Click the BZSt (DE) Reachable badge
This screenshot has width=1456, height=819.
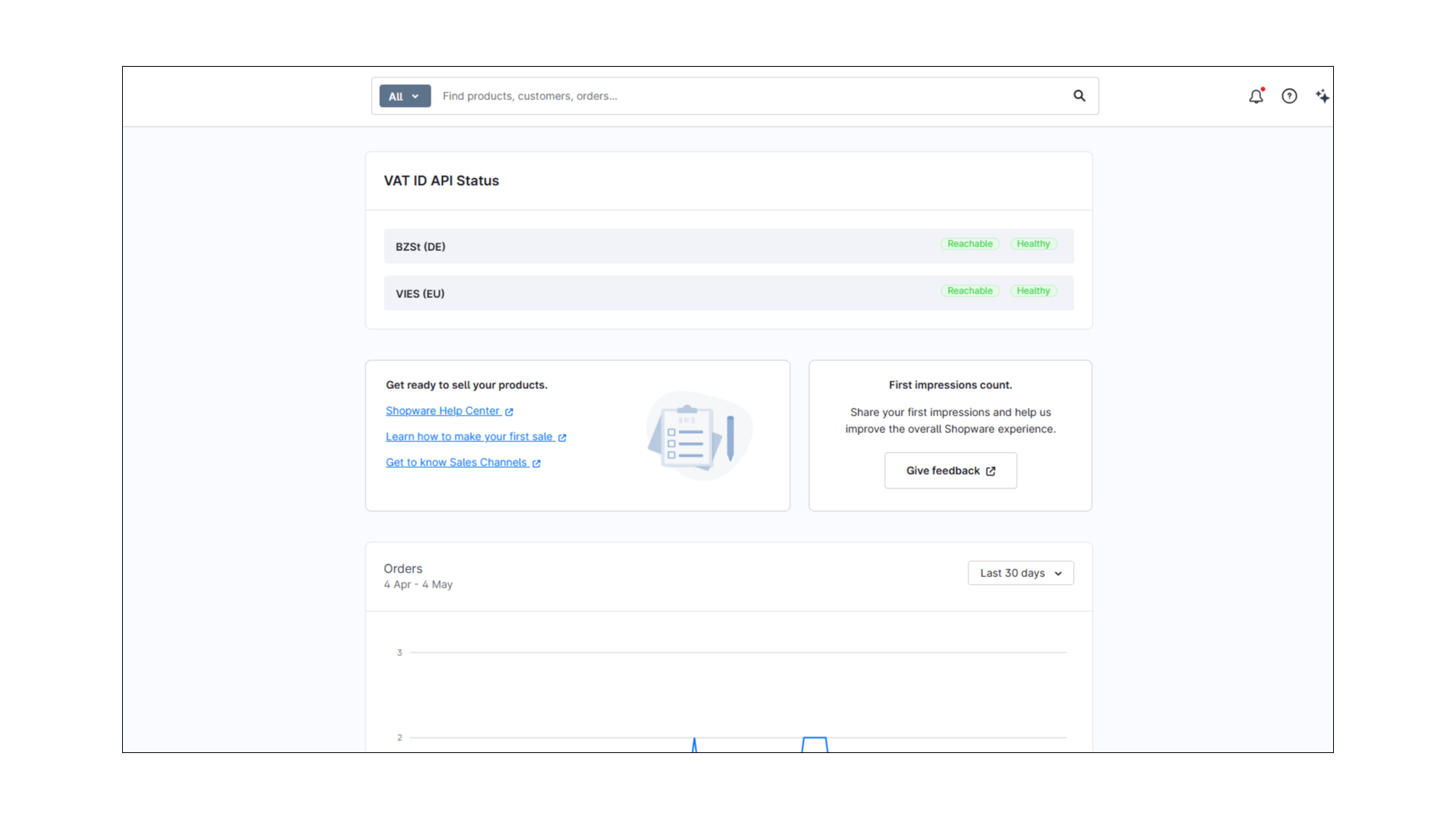tap(970, 244)
